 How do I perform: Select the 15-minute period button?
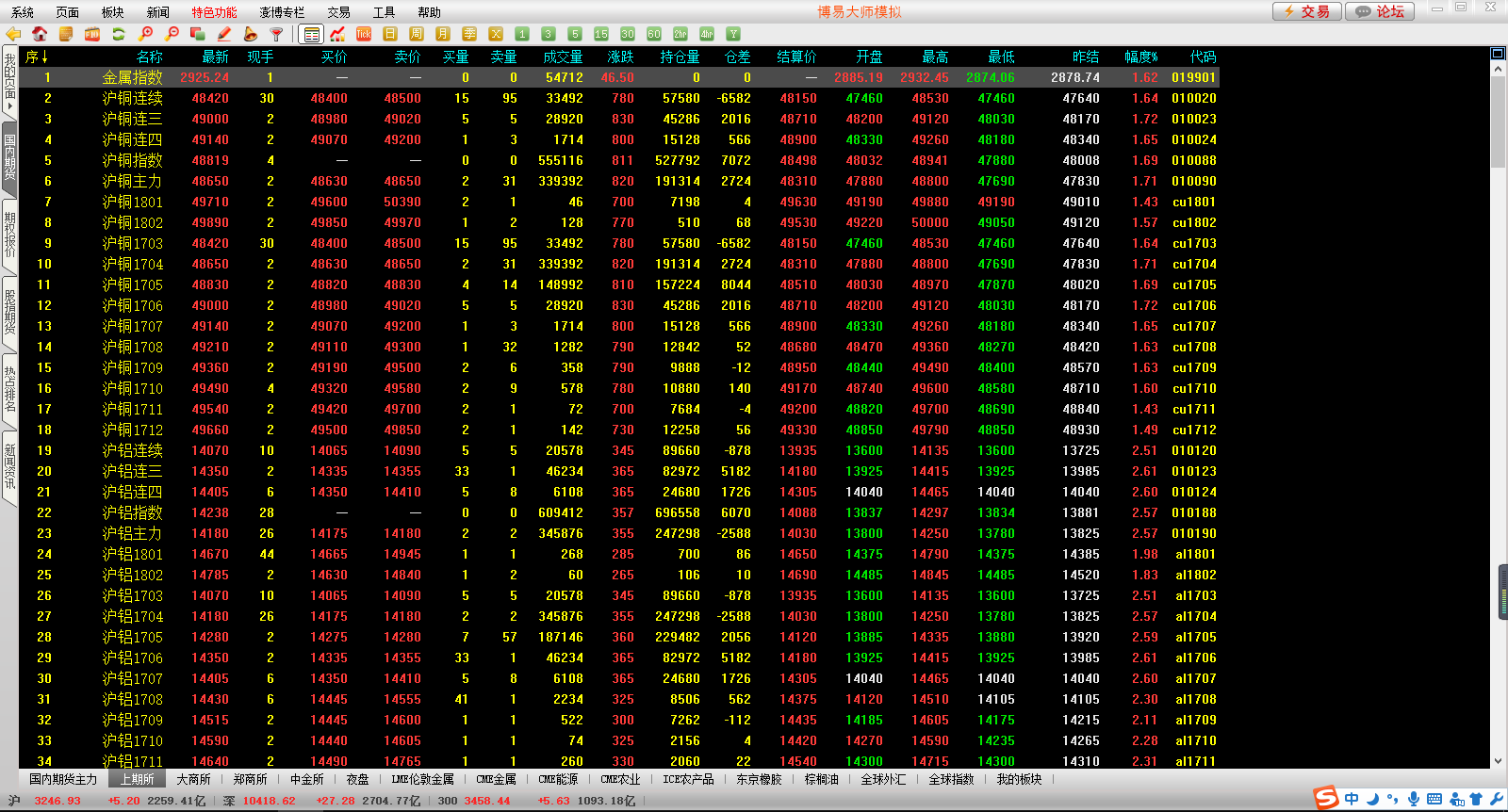click(601, 34)
